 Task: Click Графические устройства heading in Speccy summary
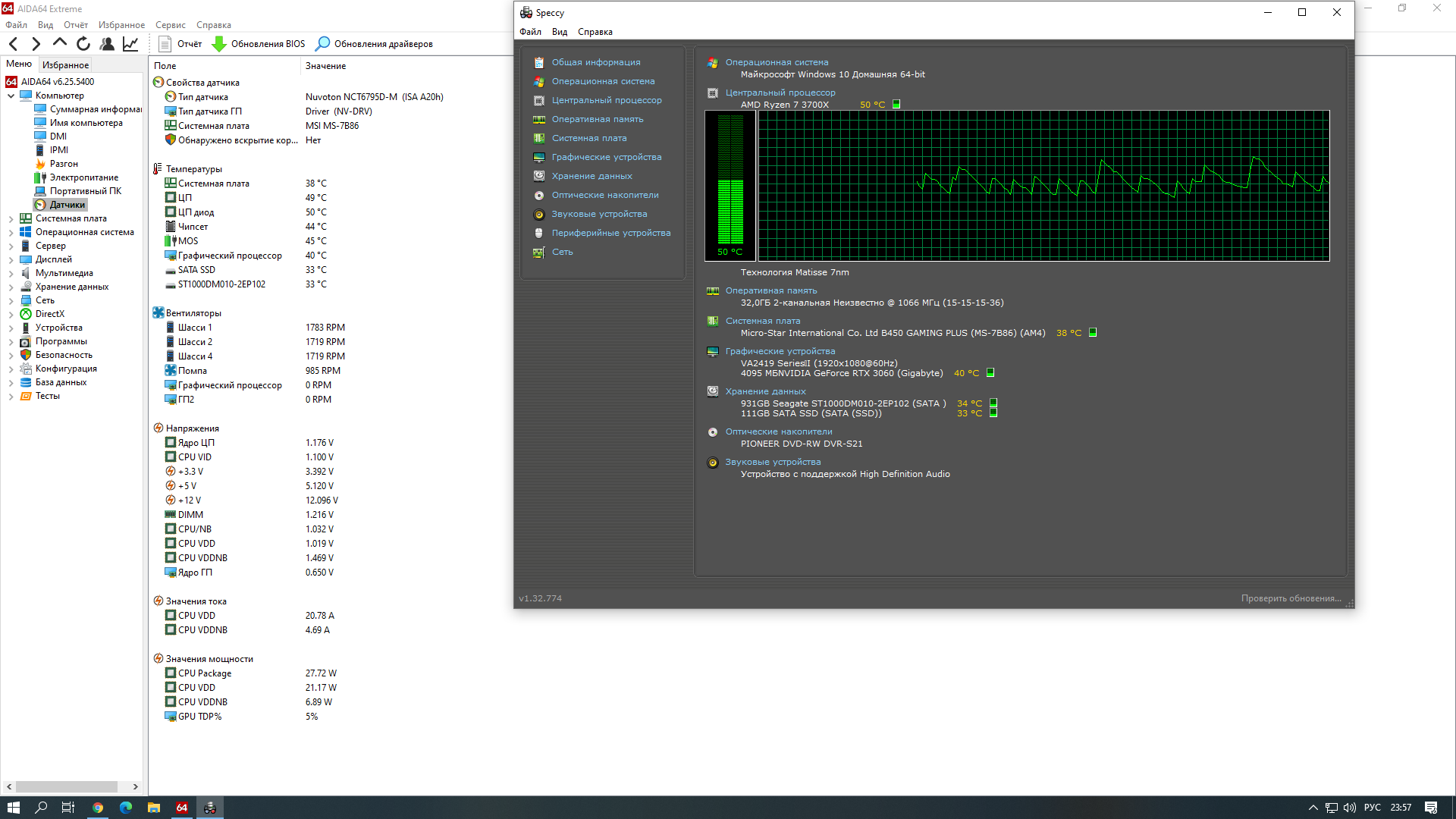click(x=780, y=351)
